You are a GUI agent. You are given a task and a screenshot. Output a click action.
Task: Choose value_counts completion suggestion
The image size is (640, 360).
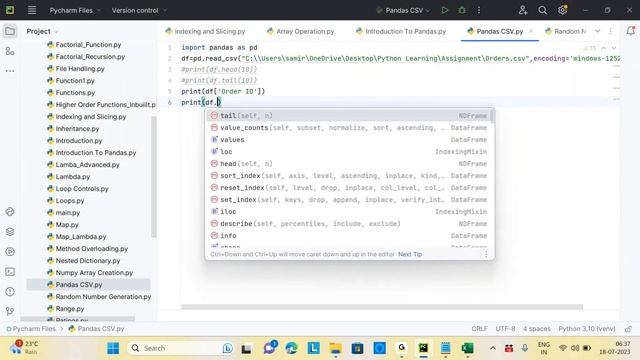(349, 128)
